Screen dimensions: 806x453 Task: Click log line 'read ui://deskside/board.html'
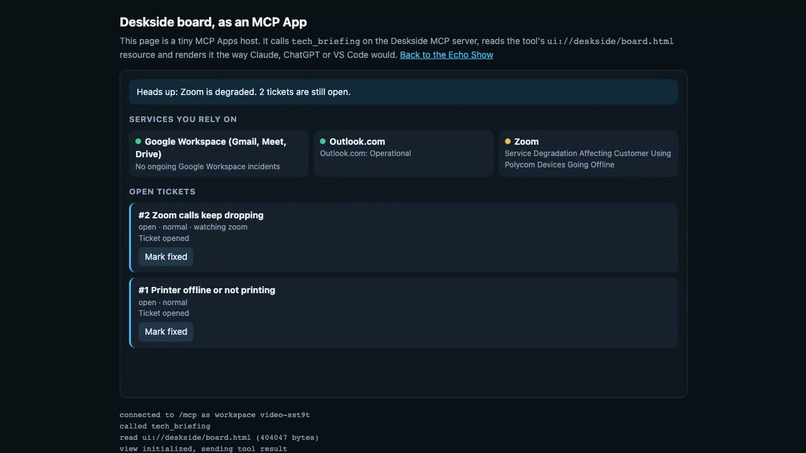[x=219, y=438]
